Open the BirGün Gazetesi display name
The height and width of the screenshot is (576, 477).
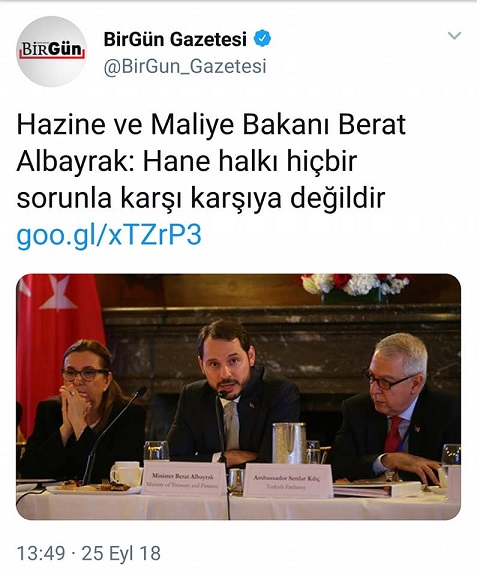[x=175, y=39]
